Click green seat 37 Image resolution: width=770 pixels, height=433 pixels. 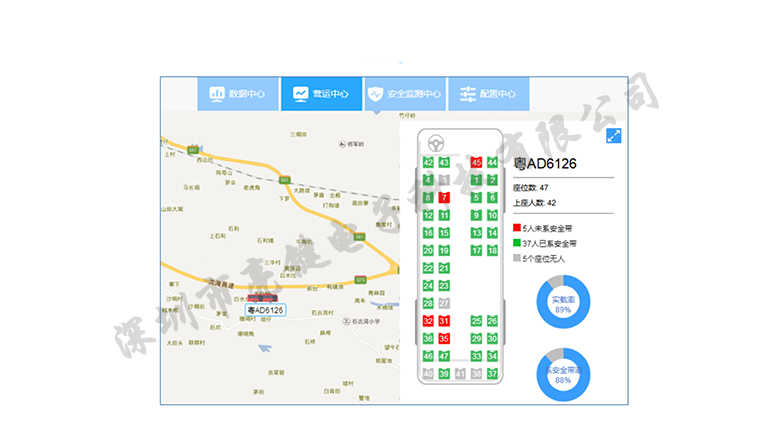pos(492,374)
